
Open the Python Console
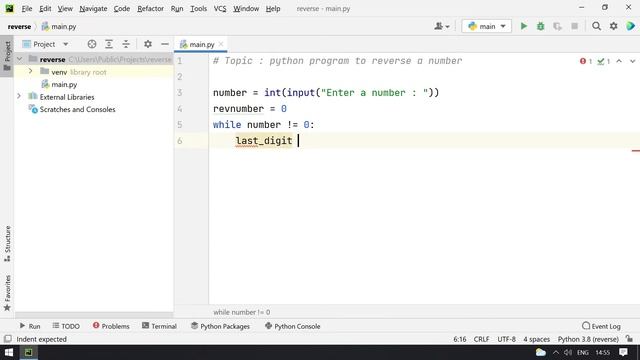coord(292,326)
